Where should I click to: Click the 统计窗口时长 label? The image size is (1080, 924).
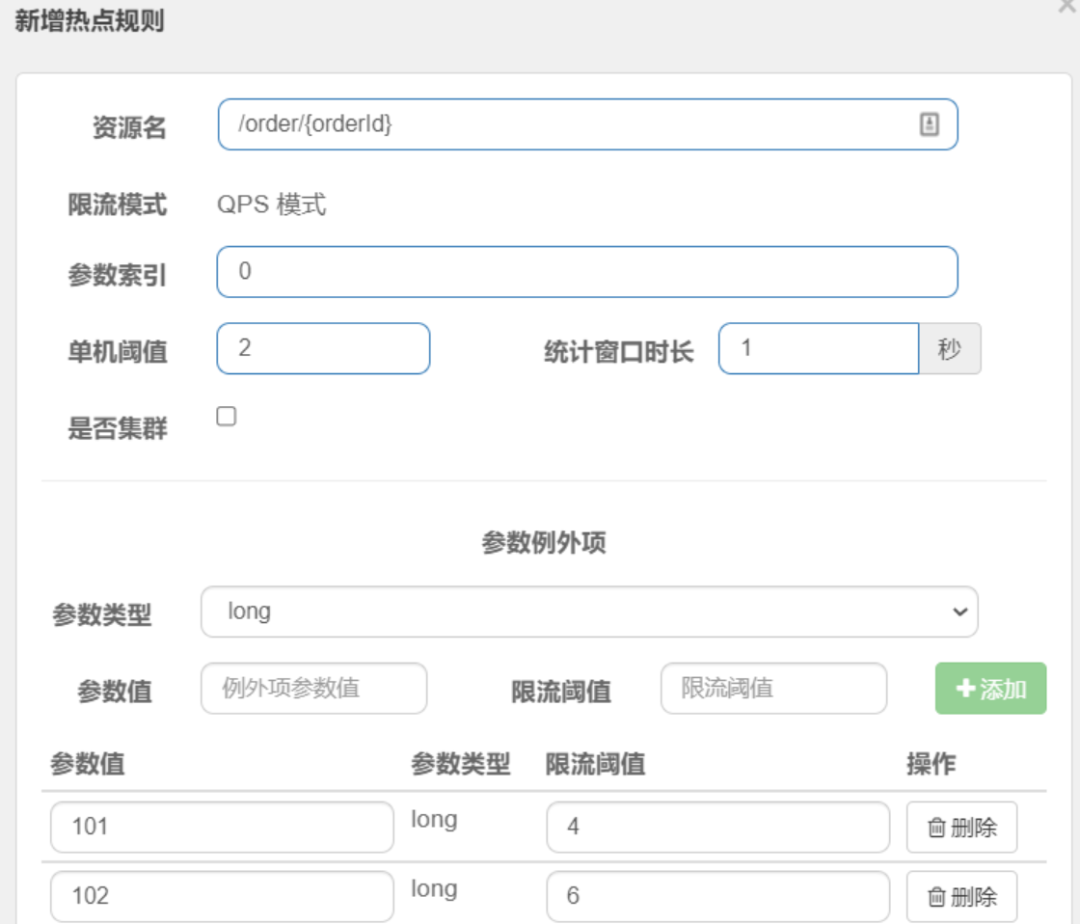pos(619,352)
